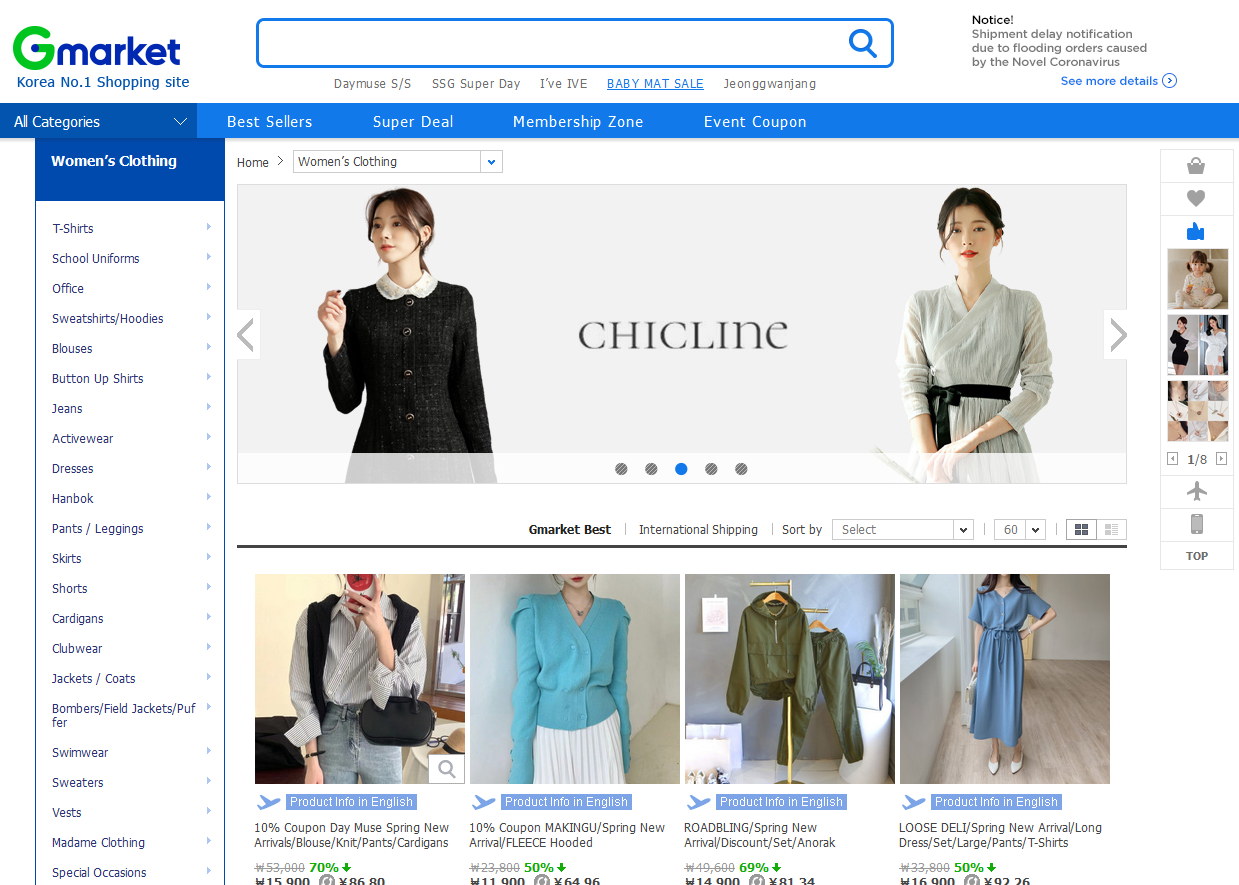1239x885 pixels.
Task: Open the Event Coupon menu tab
Action: pos(755,122)
